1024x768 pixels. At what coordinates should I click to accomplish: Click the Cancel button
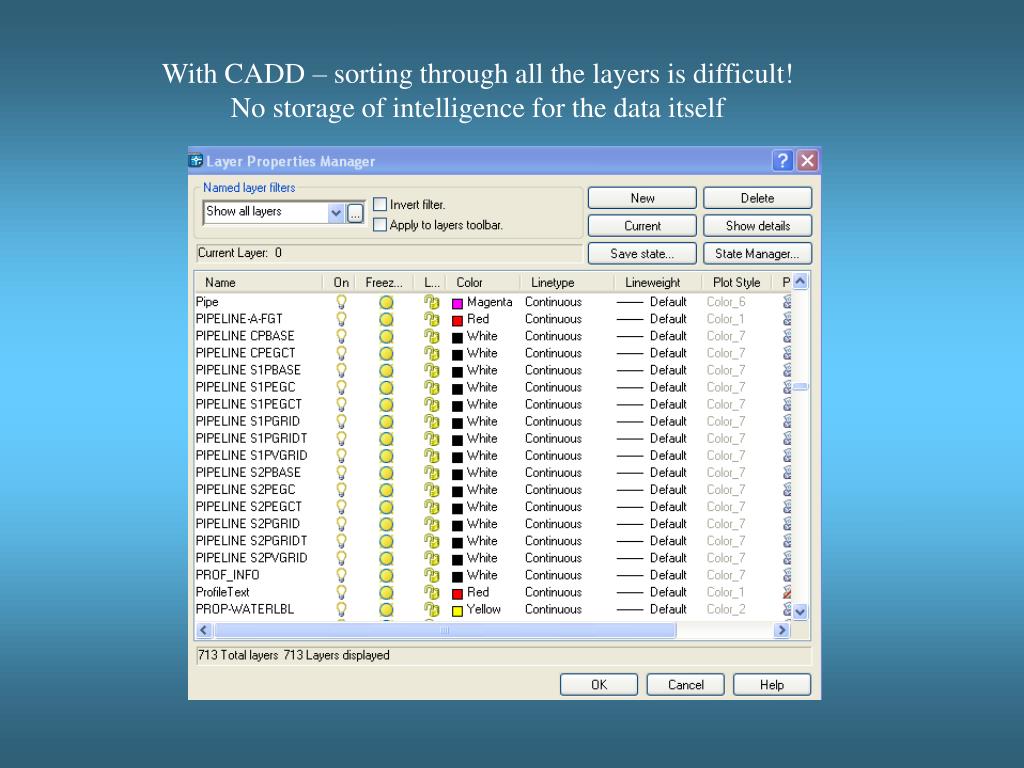[686, 684]
